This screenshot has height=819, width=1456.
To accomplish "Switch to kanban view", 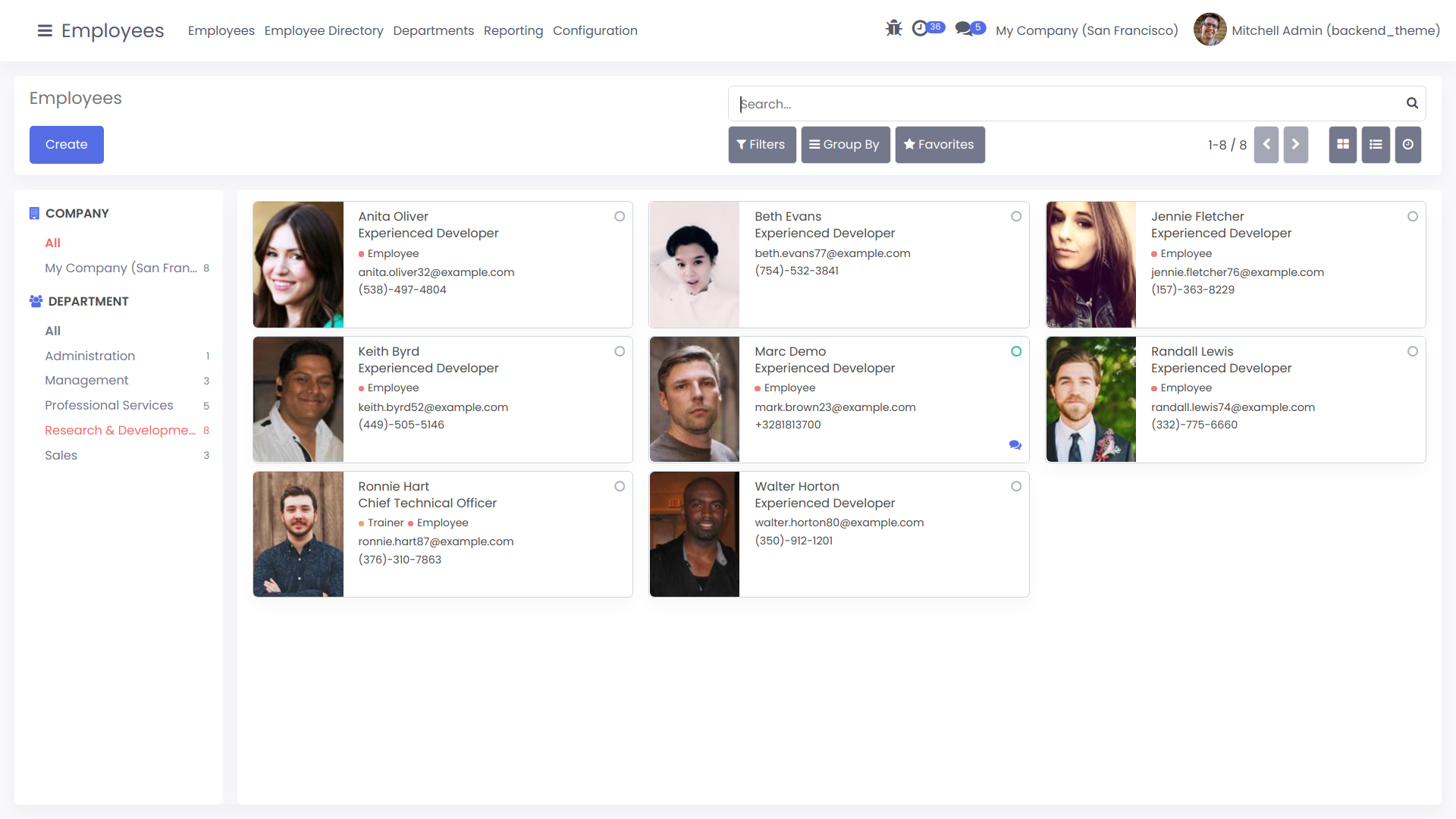I will point(1342,144).
